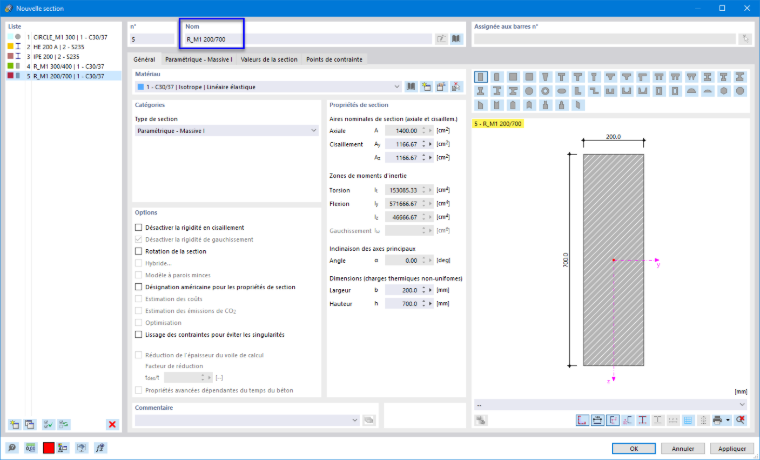
Task: Click the delete section red X
Action: point(112,425)
